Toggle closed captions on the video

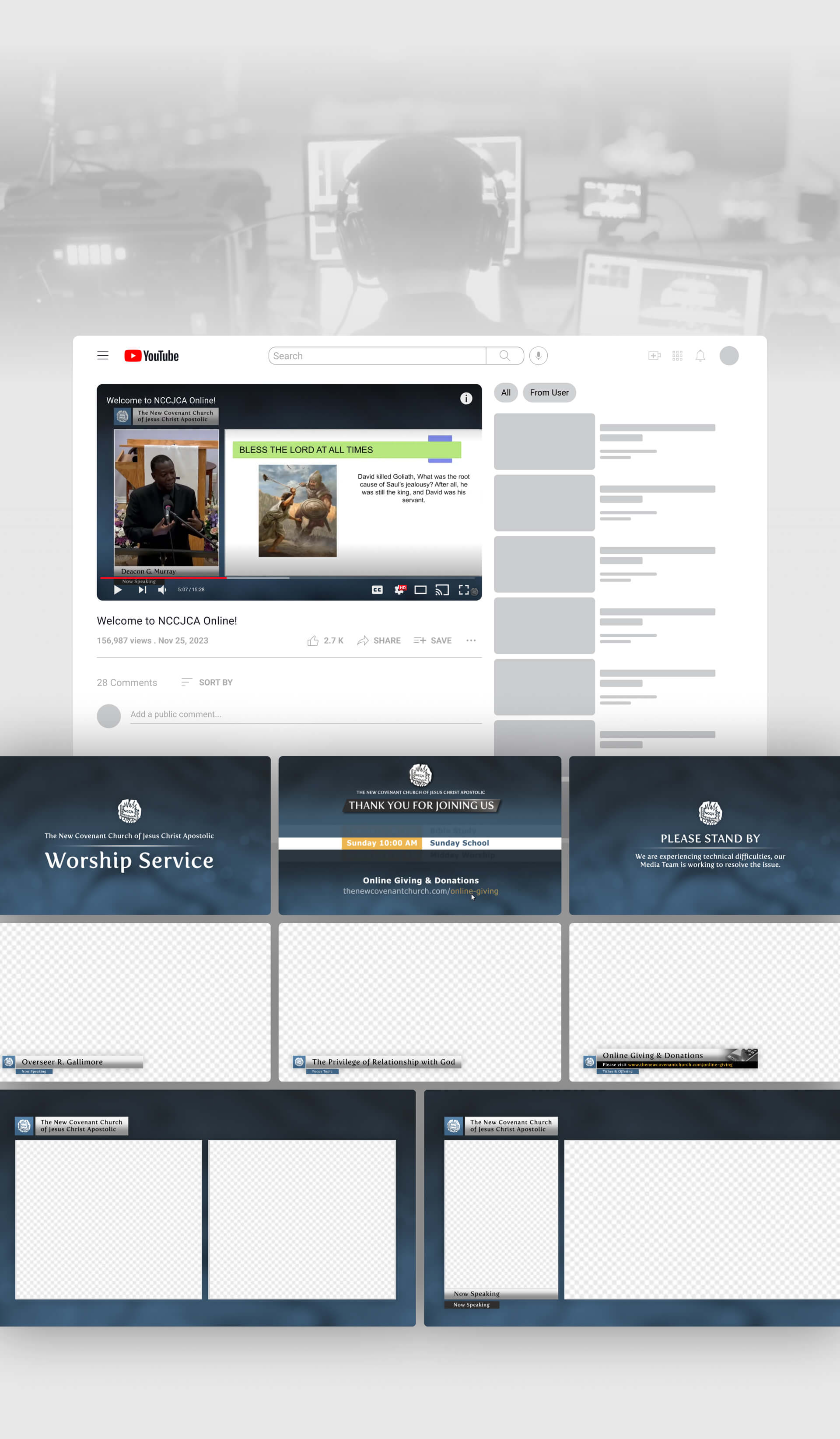[x=378, y=590]
